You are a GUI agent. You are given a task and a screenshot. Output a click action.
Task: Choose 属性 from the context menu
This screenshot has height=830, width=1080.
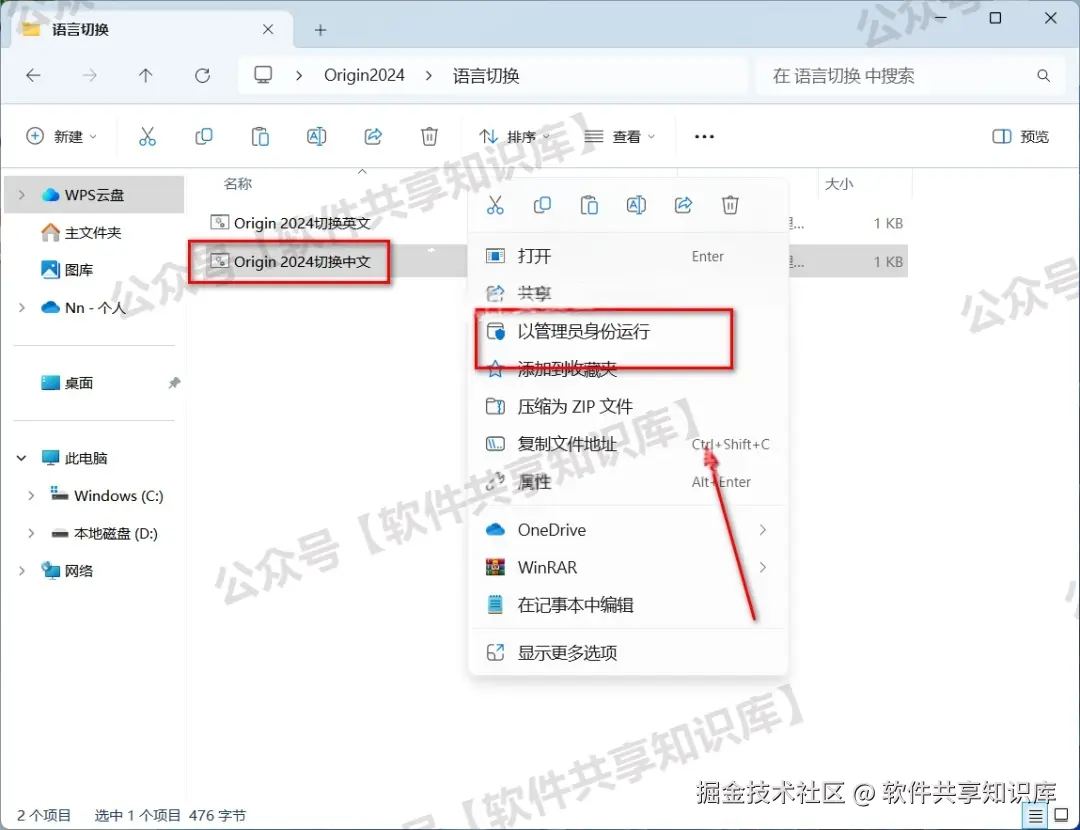click(x=628, y=481)
